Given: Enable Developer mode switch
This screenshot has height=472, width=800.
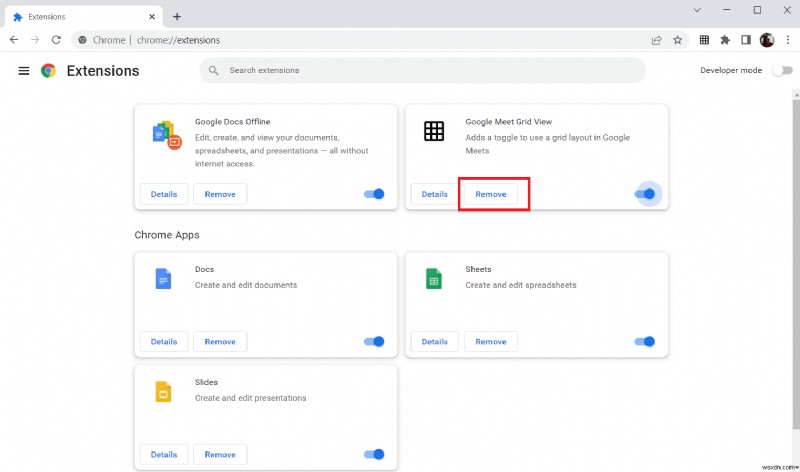Looking at the screenshot, I should pyautogui.click(x=780, y=71).
